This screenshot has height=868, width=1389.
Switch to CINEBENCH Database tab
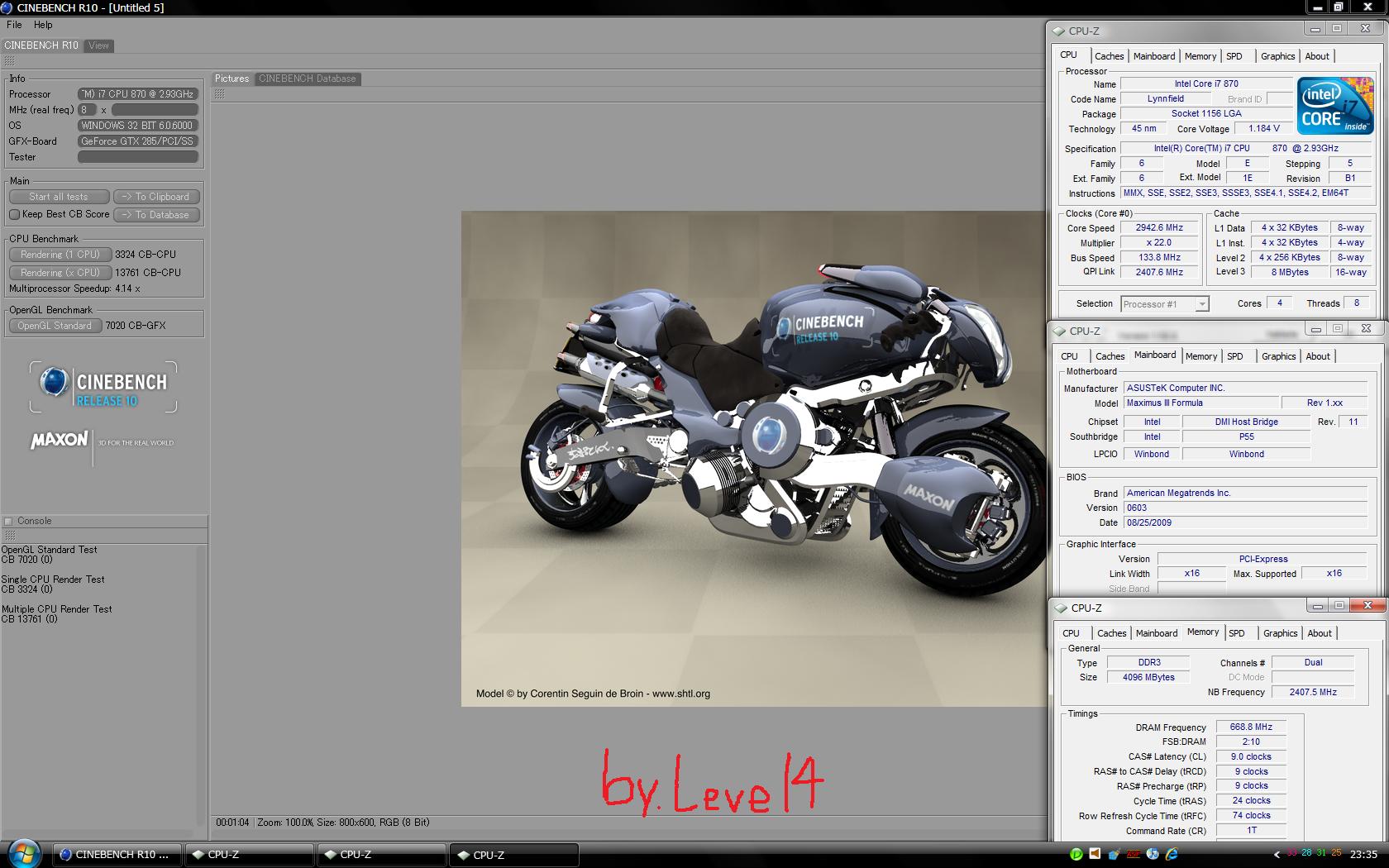pyautogui.click(x=307, y=79)
